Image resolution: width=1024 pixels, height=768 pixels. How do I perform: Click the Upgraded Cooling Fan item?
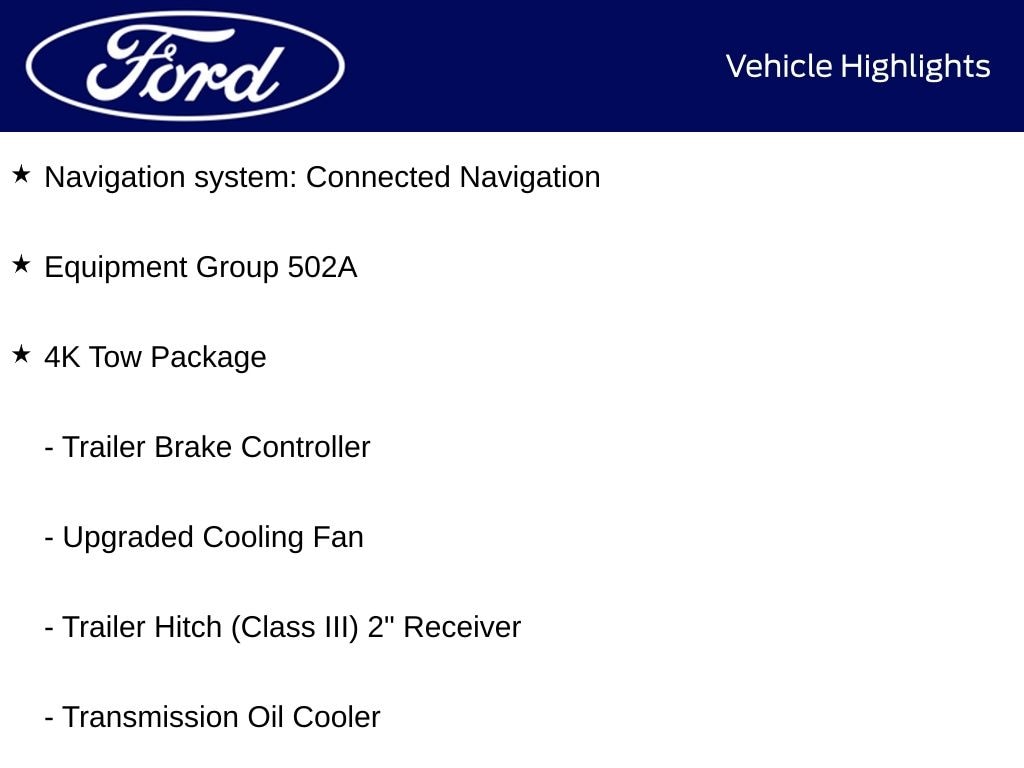pyautogui.click(x=213, y=537)
